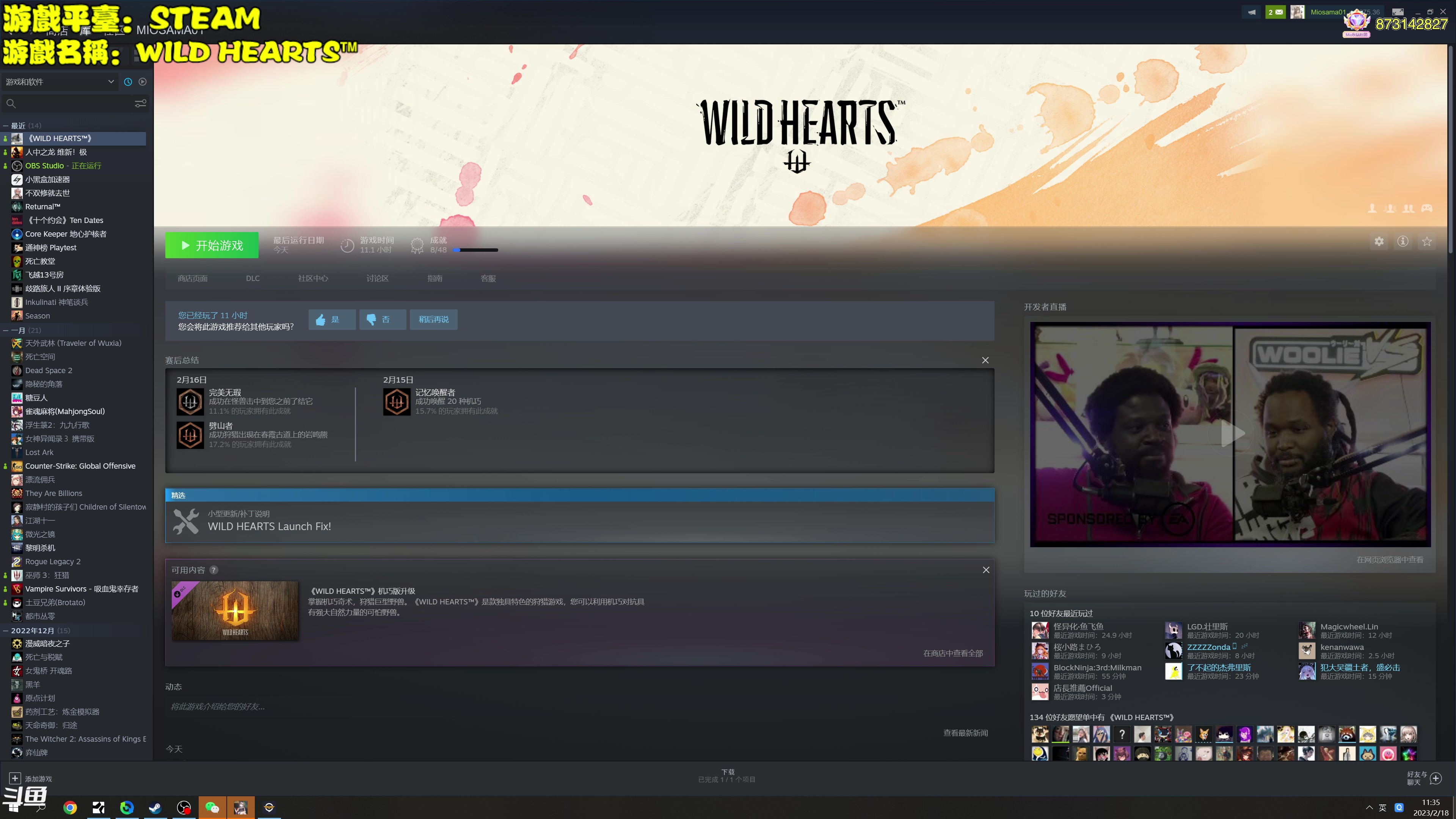The height and width of the screenshot is (819, 1456).
Task: Open WeChat from the taskbar
Action: (x=212, y=808)
